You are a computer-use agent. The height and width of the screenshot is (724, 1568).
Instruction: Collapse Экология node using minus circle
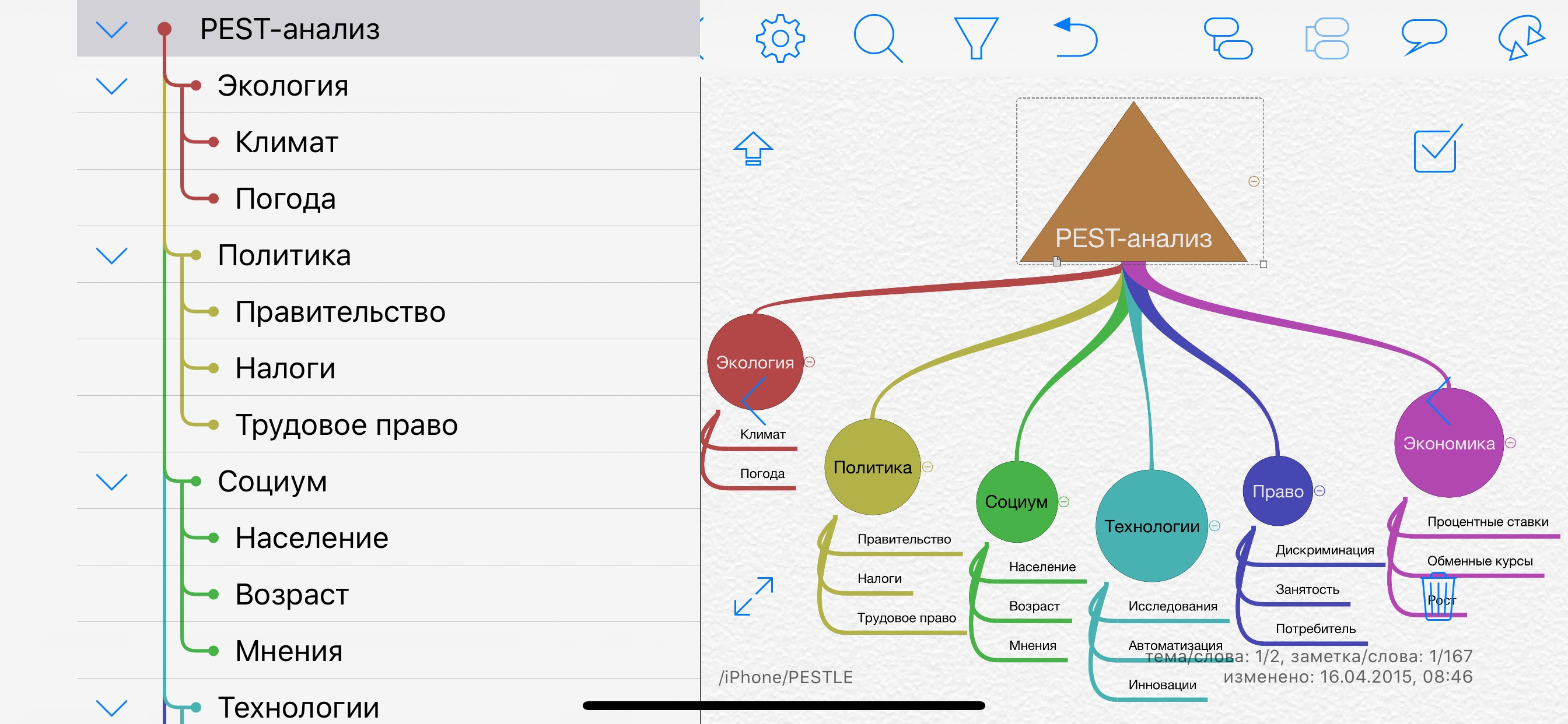810,362
